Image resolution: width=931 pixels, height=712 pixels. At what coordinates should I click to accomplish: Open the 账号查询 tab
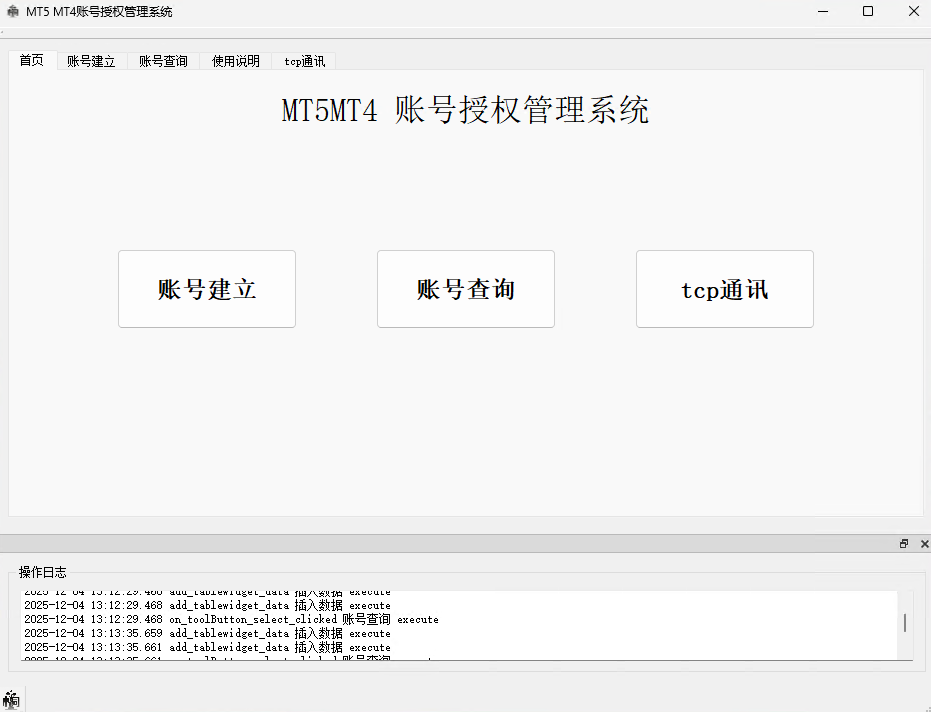click(x=162, y=61)
